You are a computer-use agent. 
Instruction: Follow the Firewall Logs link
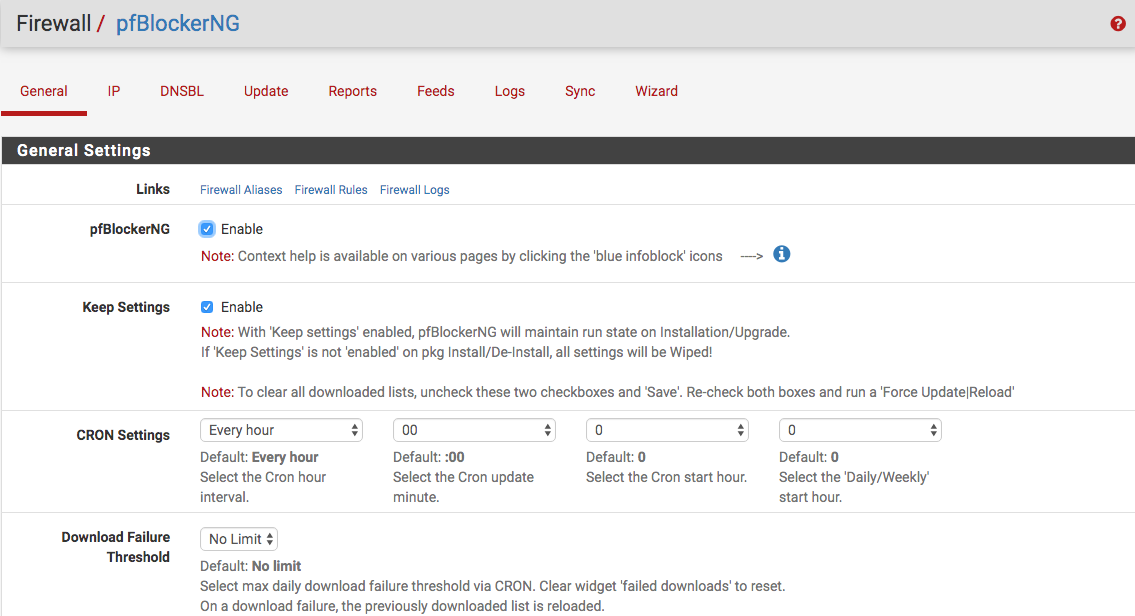click(x=415, y=190)
